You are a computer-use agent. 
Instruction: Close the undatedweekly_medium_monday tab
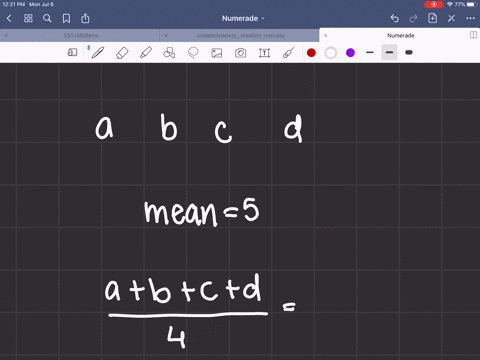click(166, 35)
